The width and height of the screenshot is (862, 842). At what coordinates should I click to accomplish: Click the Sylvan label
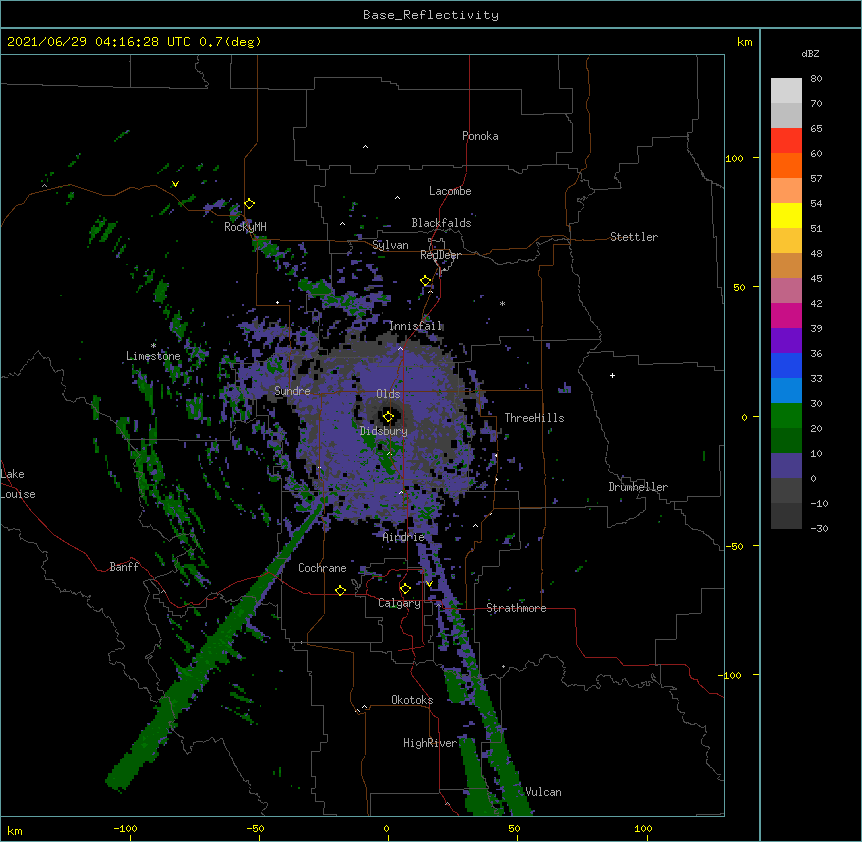pos(390,245)
